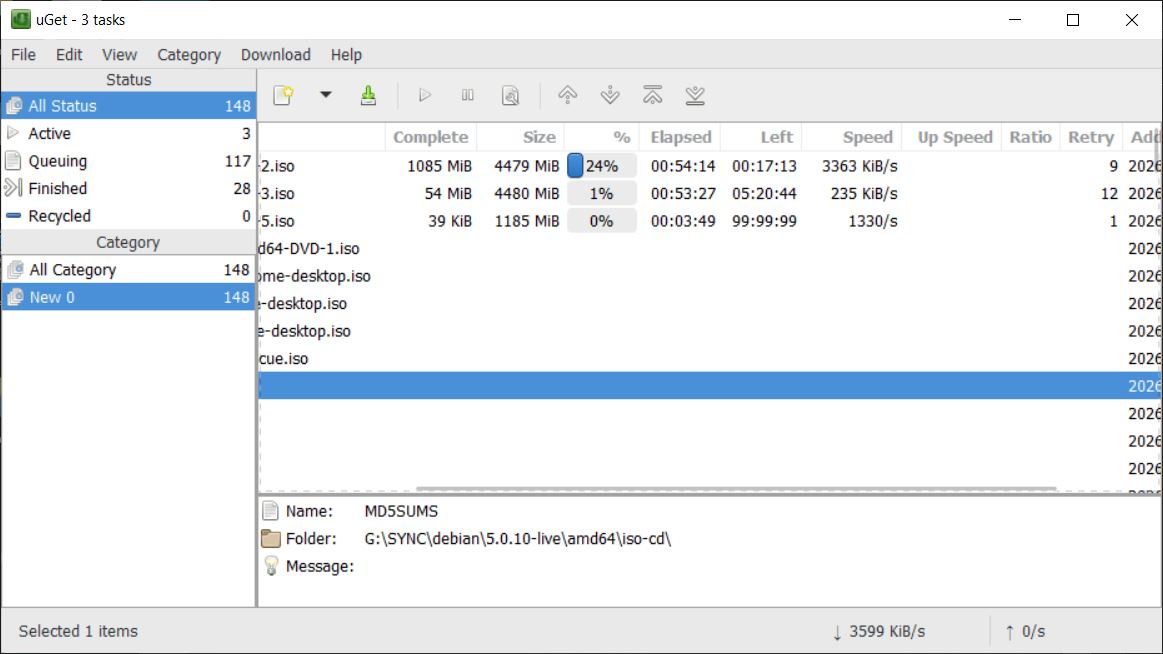Viewport: 1163px width, 654px height.
Task: Open download Properties toolbar icon
Action: pyautogui.click(x=510, y=95)
